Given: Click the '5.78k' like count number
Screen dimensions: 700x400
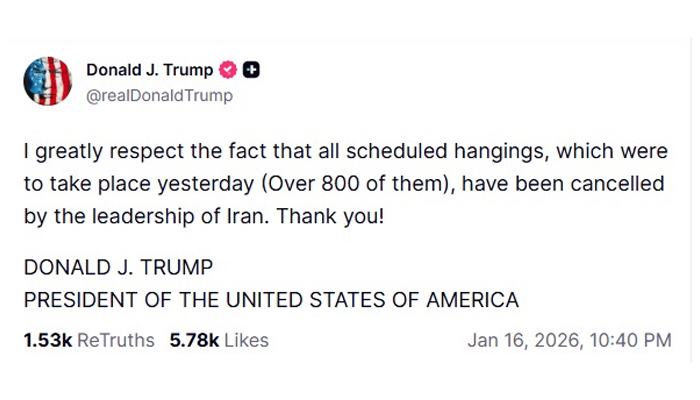Looking at the screenshot, I should coord(194,340).
